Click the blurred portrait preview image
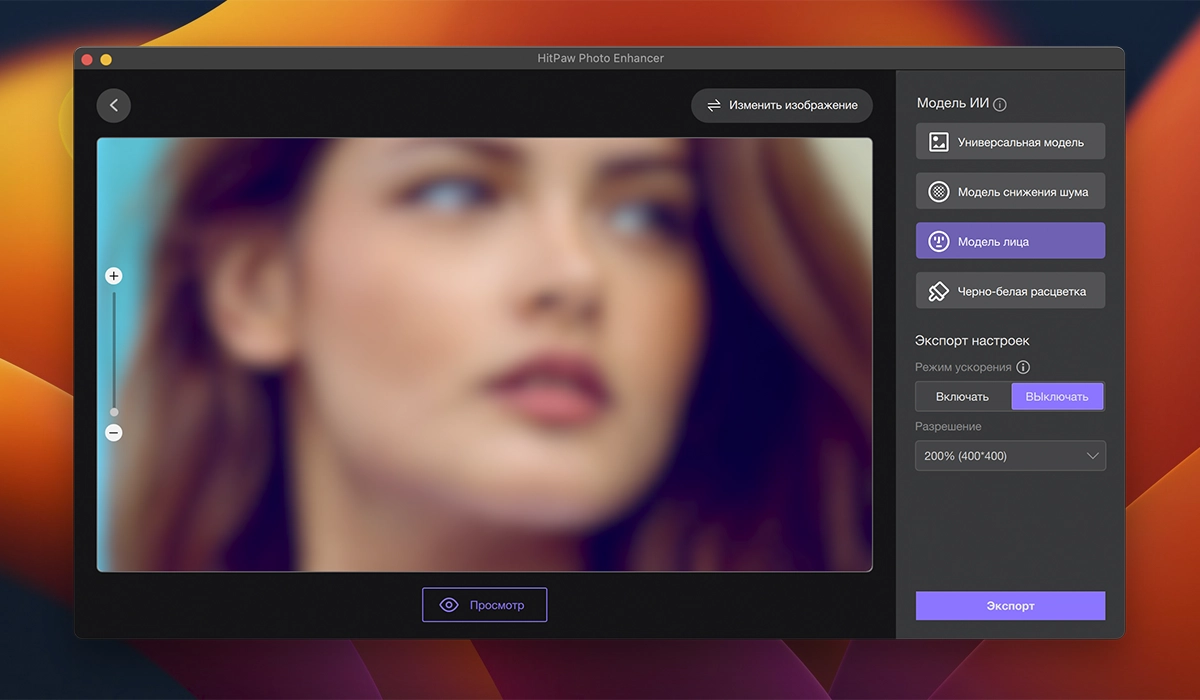This screenshot has width=1200, height=700. point(484,355)
